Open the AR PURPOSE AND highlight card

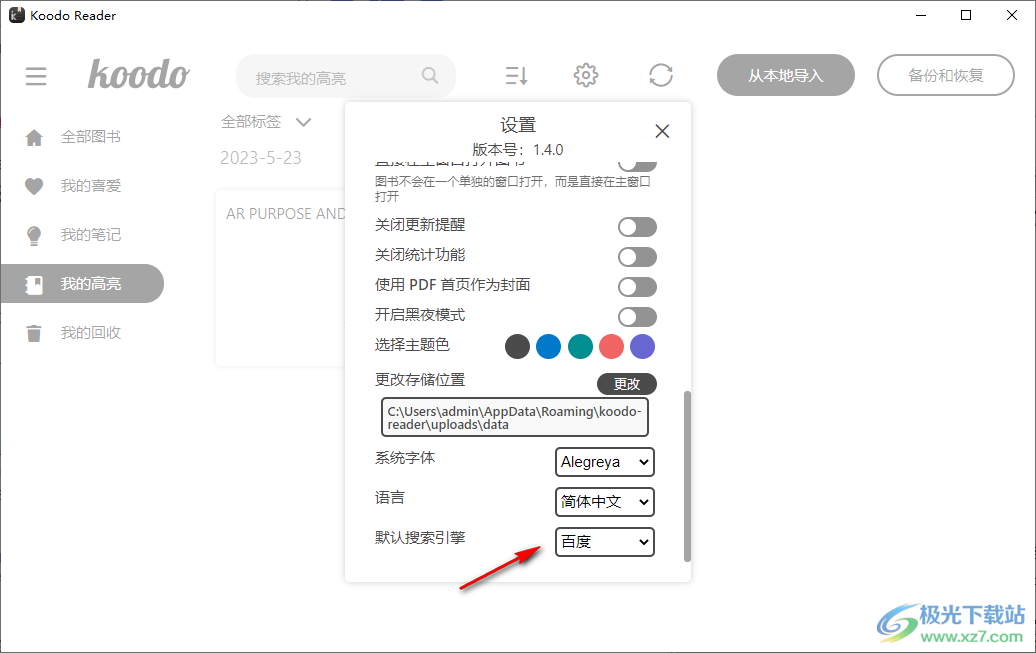pos(281,278)
